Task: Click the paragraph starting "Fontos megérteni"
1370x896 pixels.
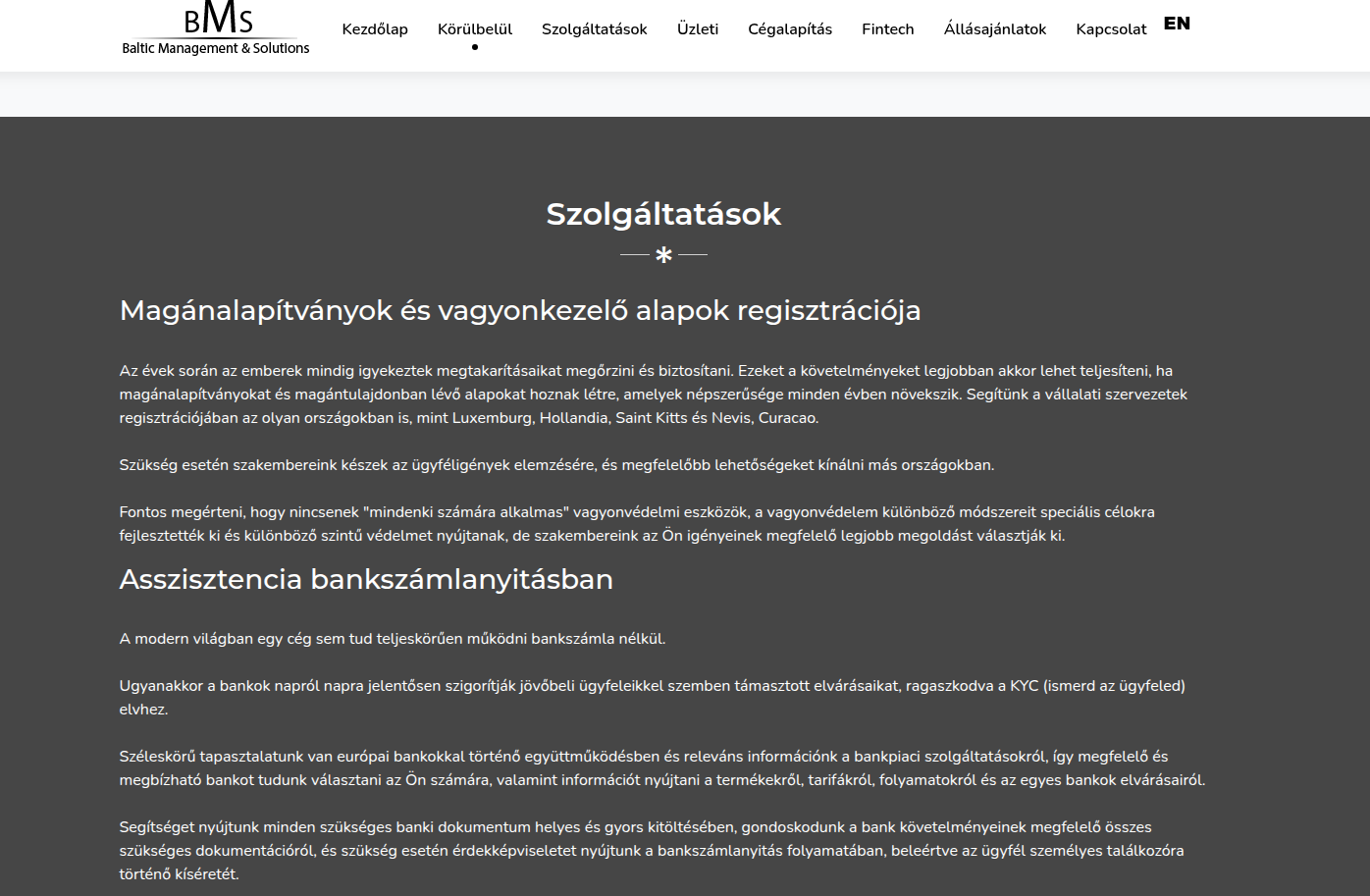Action: 637,524
